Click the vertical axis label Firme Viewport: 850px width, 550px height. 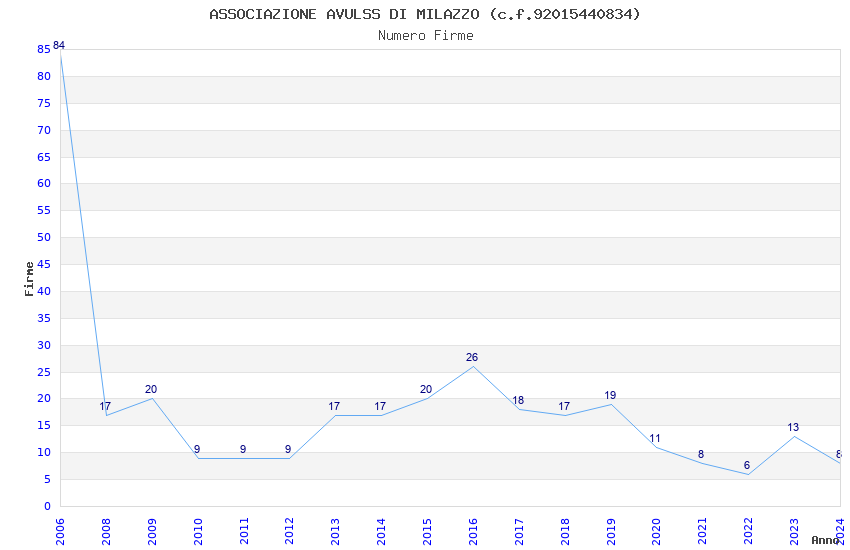(x=29, y=279)
